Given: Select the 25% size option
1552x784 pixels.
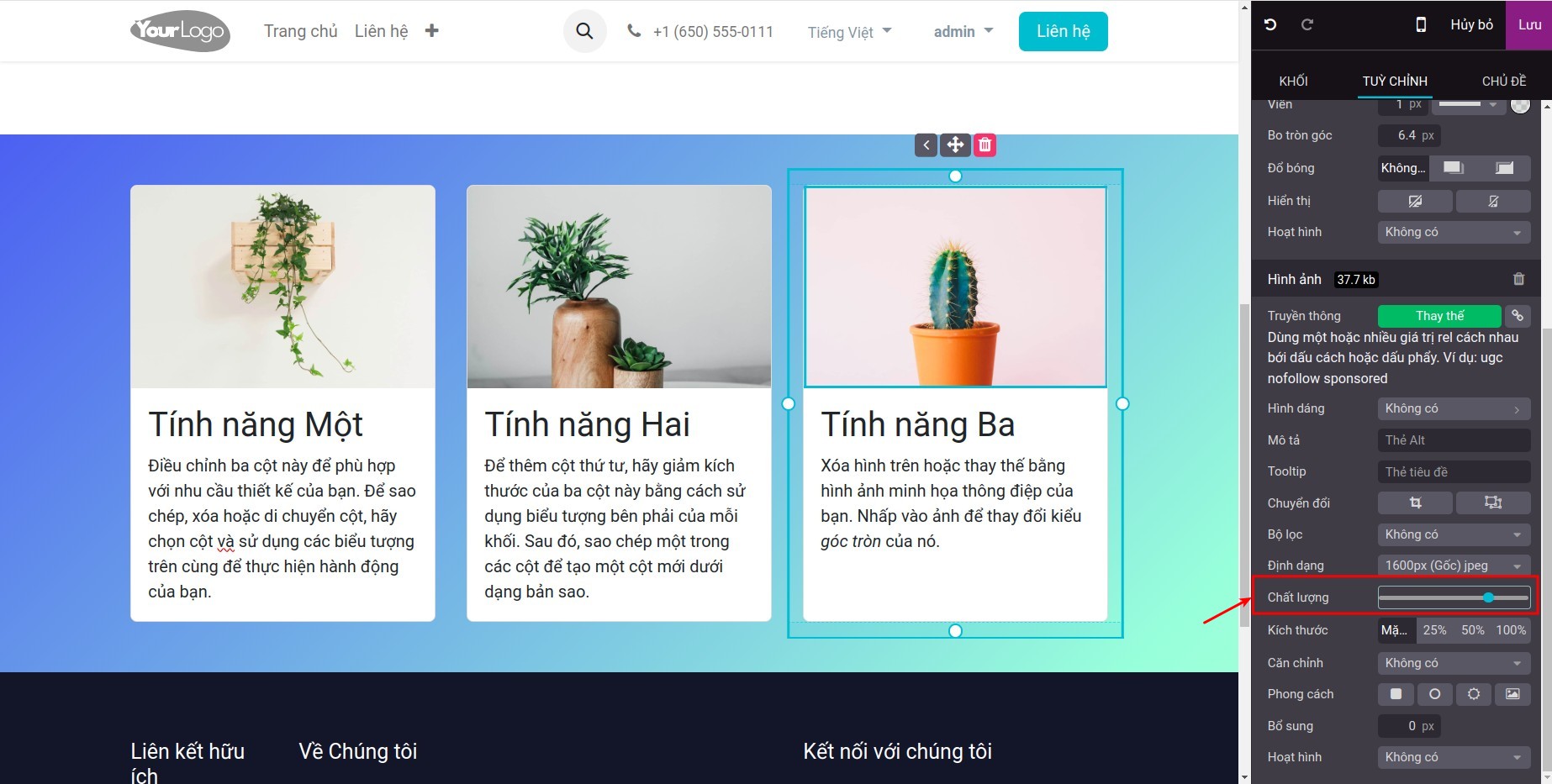Looking at the screenshot, I should (x=1434, y=630).
